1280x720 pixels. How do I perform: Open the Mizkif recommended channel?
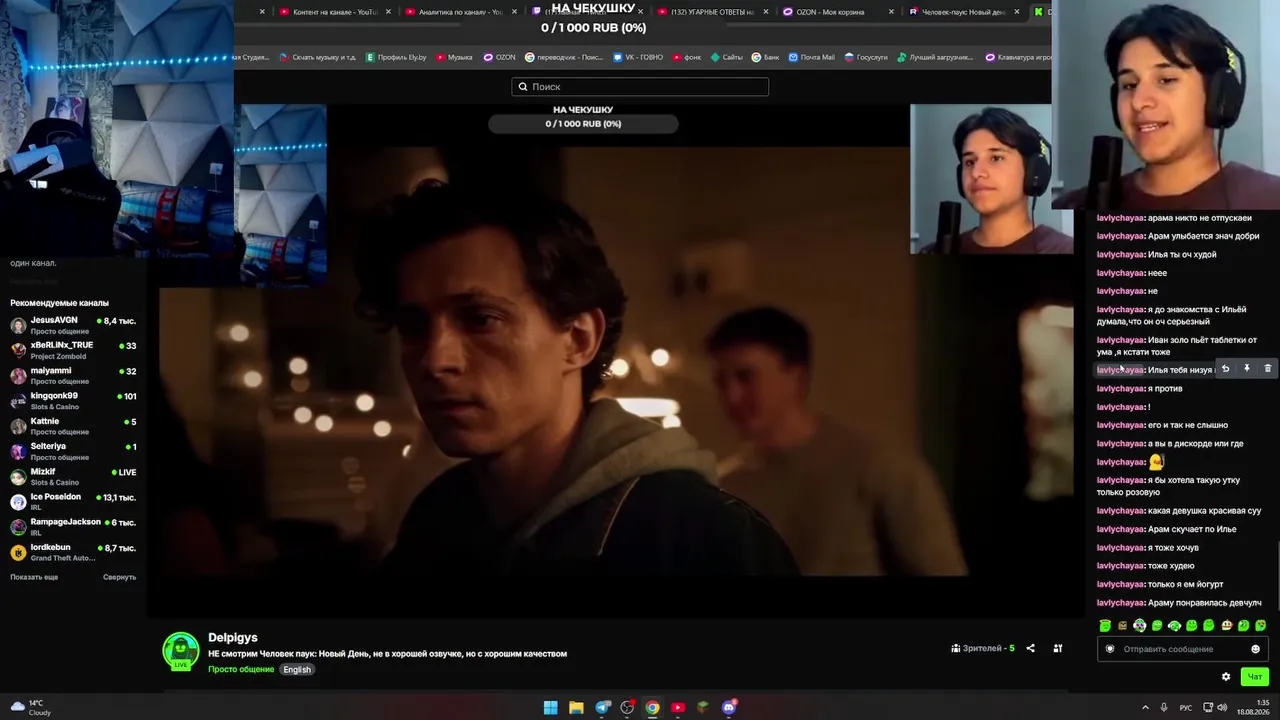[73, 477]
